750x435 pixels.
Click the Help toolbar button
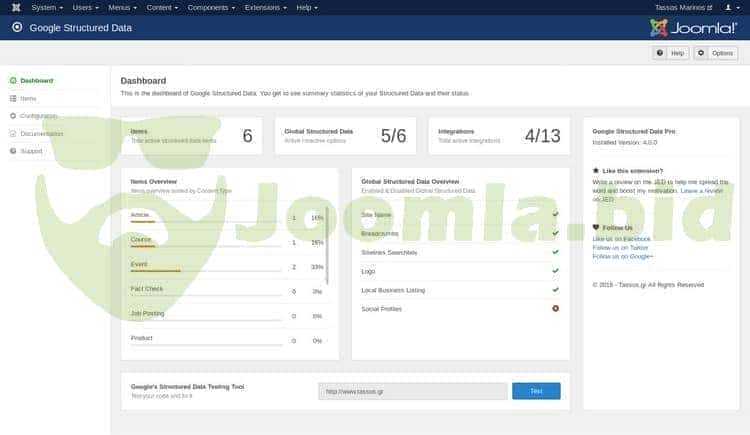pos(671,53)
